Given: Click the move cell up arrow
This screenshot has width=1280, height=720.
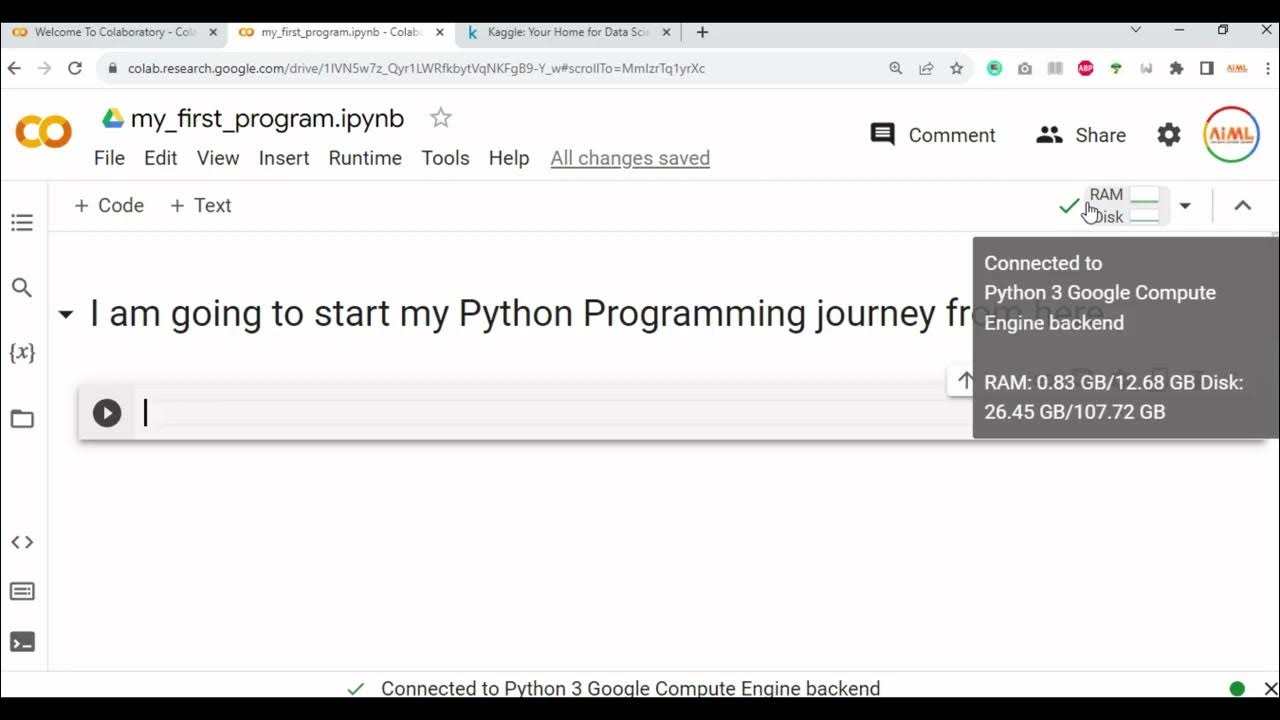Looking at the screenshot, I should 965,380.
